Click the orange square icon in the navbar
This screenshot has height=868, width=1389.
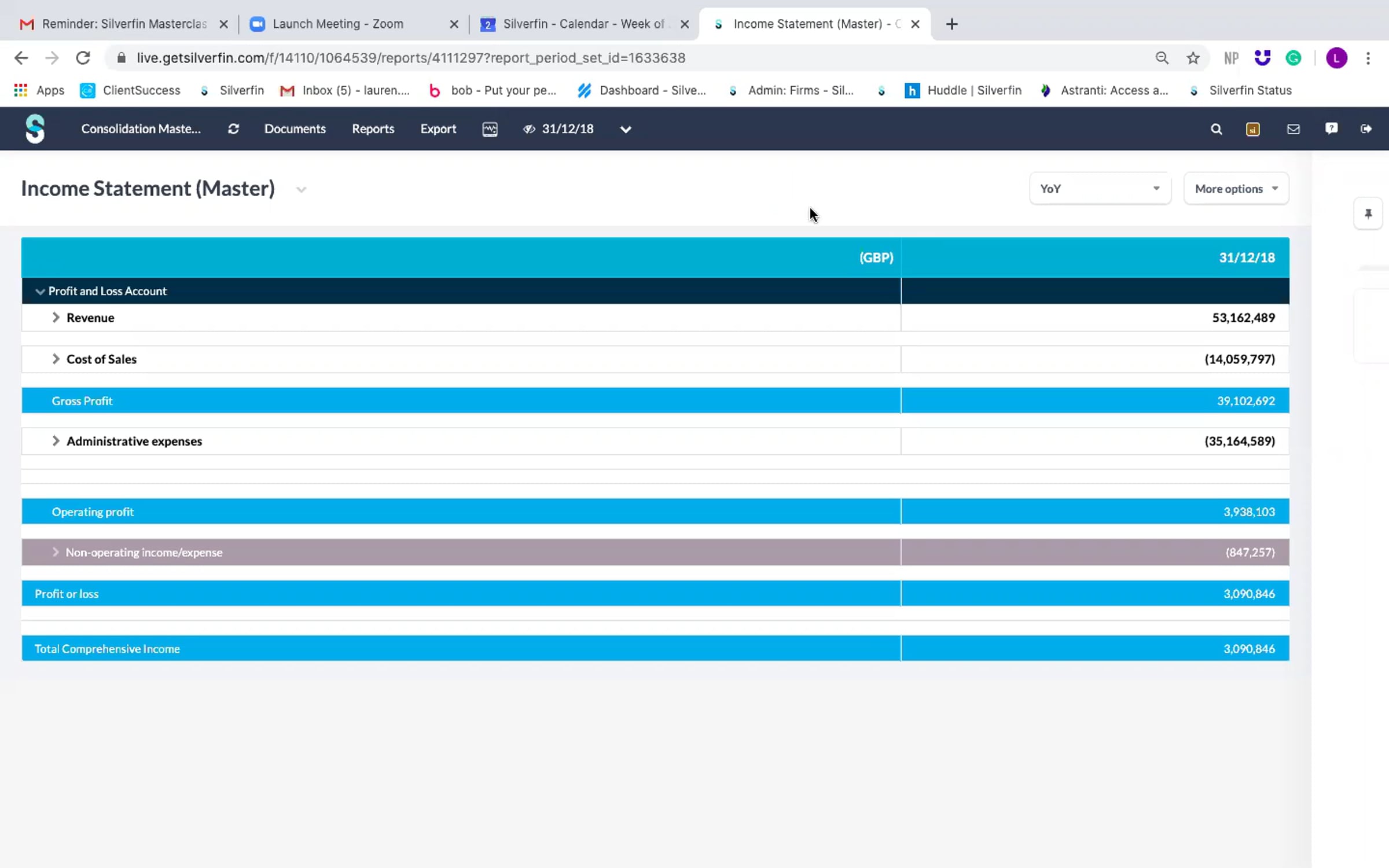click(x=1253, y=129)
